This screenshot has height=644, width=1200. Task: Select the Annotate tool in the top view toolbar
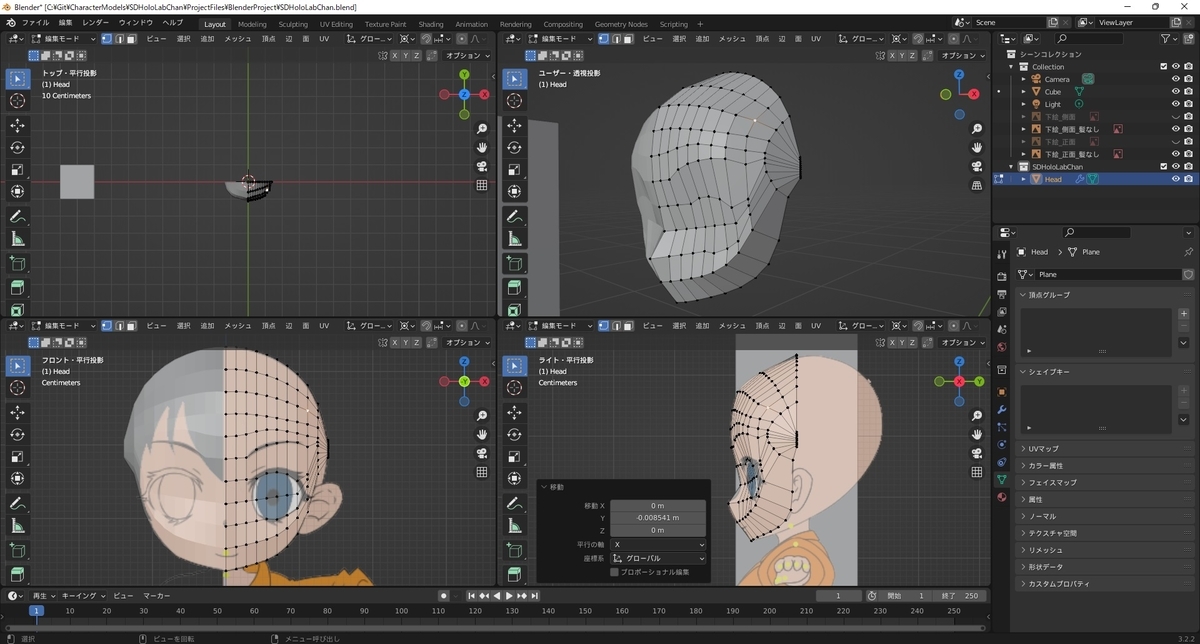tap(18, 216)
